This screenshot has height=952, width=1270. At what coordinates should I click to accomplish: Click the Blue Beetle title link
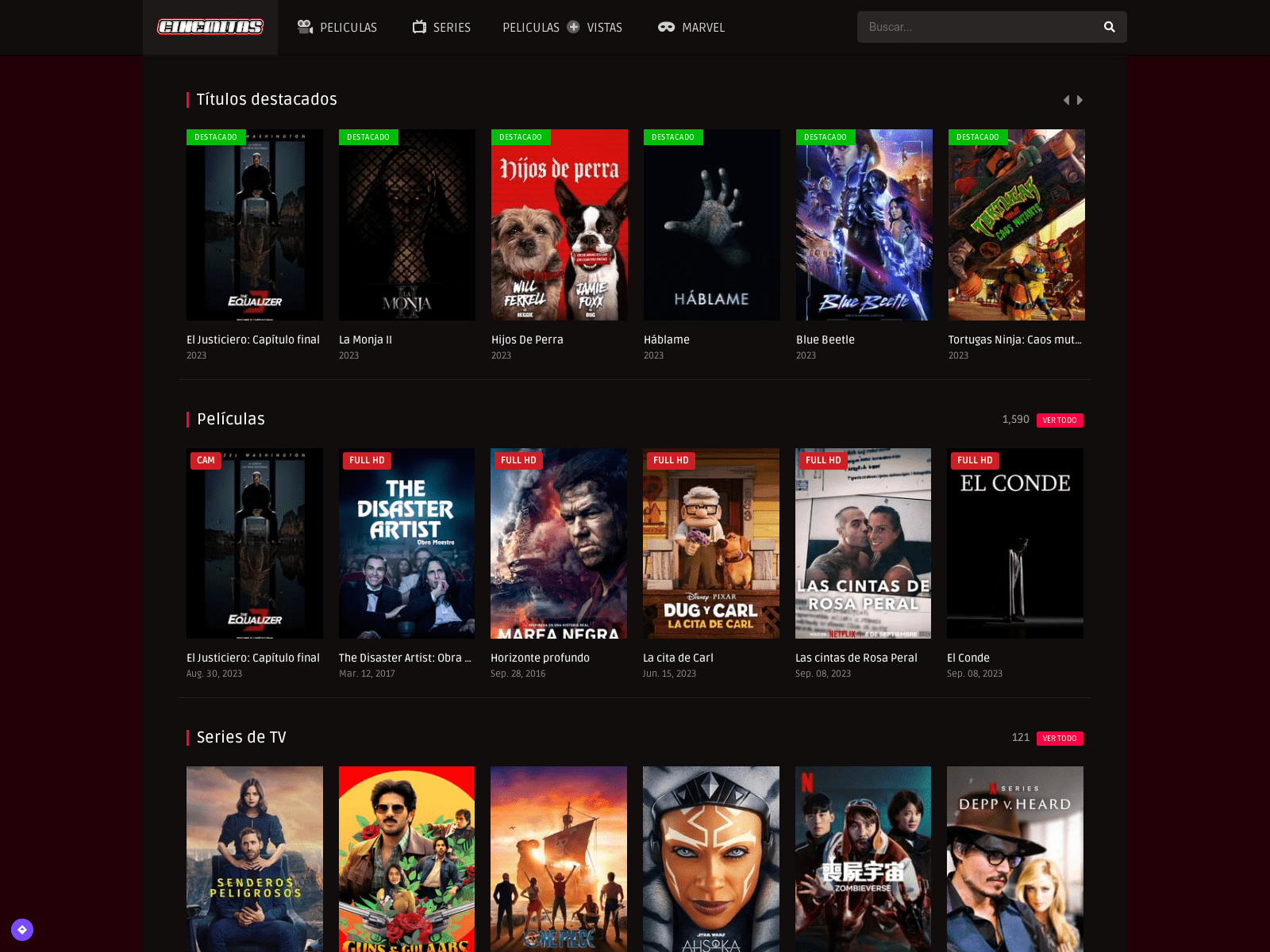(825, 340)
